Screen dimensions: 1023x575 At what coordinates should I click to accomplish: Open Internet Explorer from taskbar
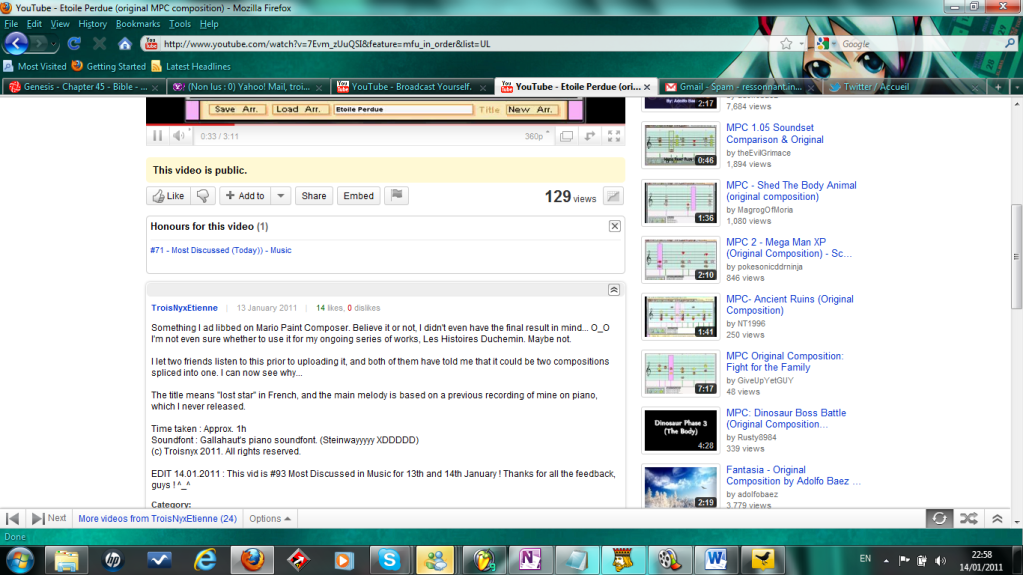pos(205,560)
